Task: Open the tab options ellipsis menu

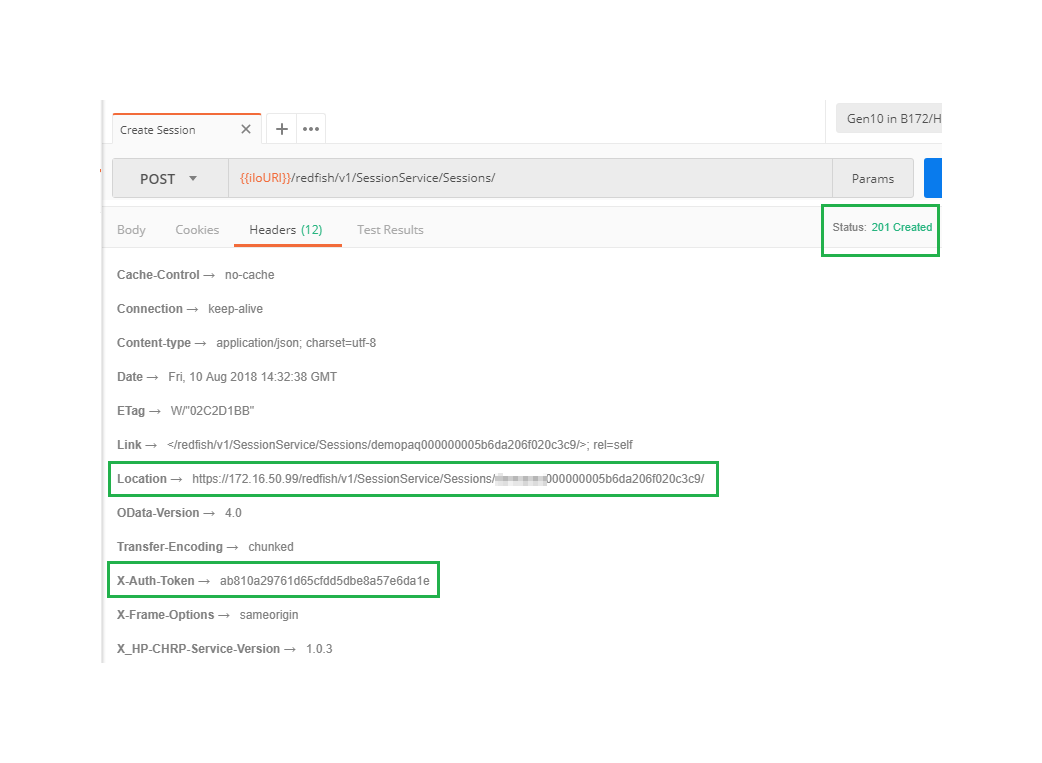Action: pos(311,129)
